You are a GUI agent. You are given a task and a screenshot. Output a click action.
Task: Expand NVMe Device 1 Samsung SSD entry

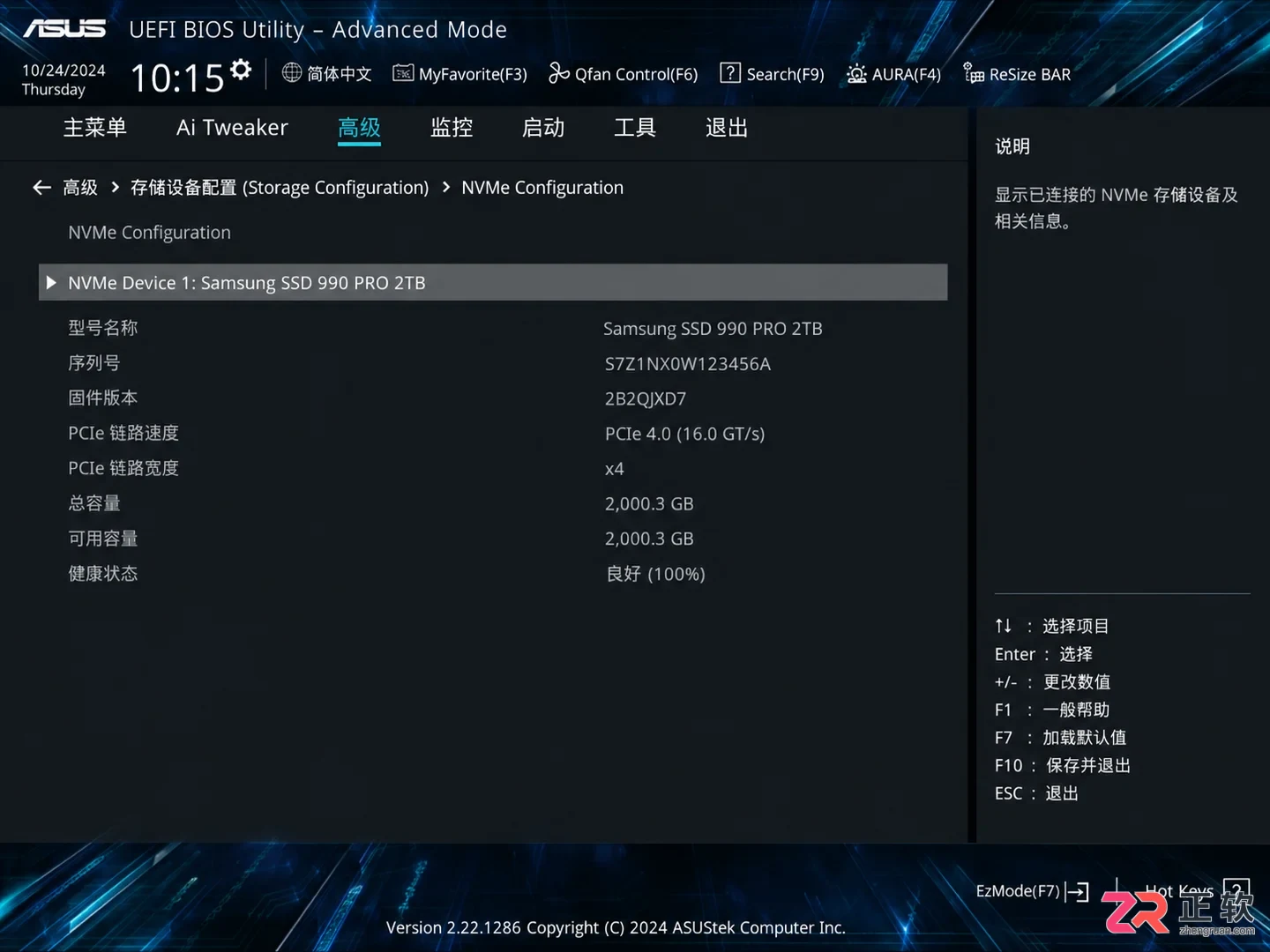tap(493, 282)
